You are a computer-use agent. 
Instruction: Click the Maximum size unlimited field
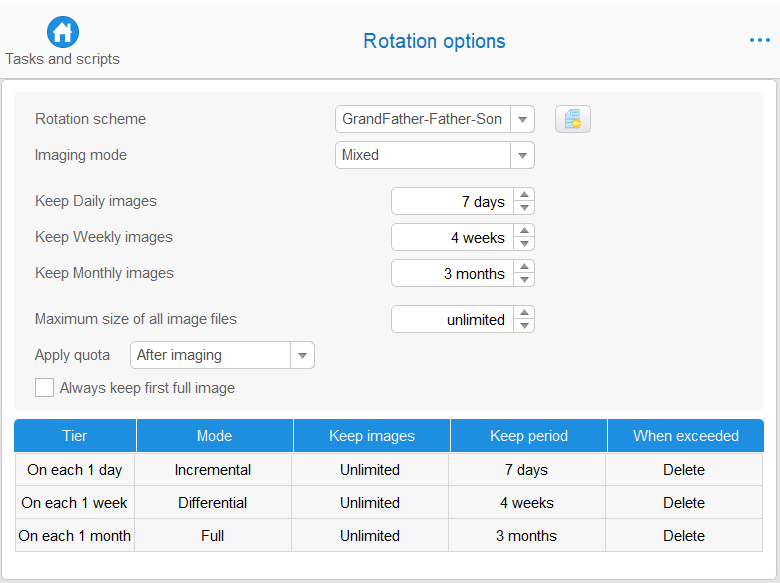click(452, 320)
